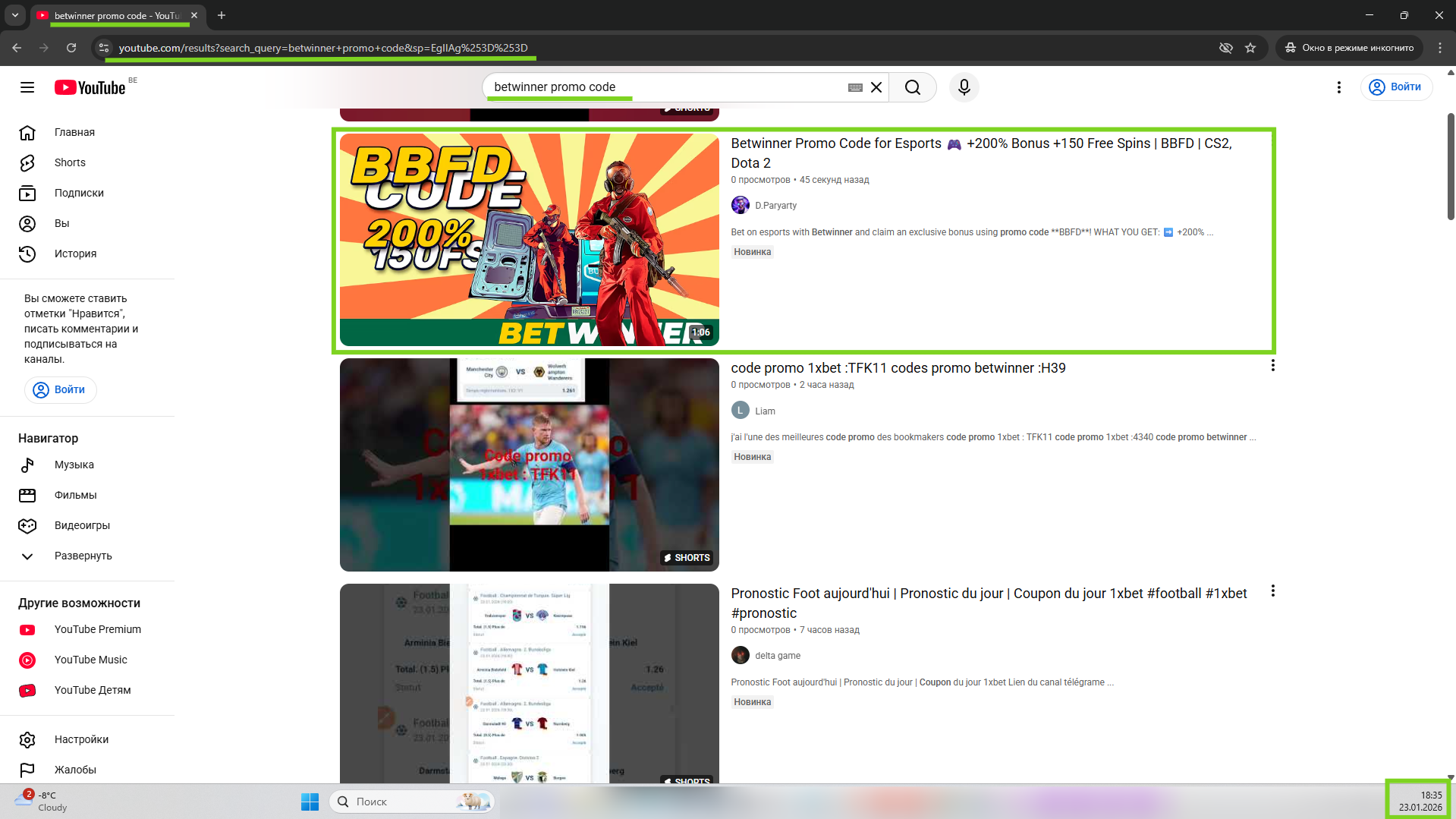Click the Windows taskbar search box

[x=412, y=802]
